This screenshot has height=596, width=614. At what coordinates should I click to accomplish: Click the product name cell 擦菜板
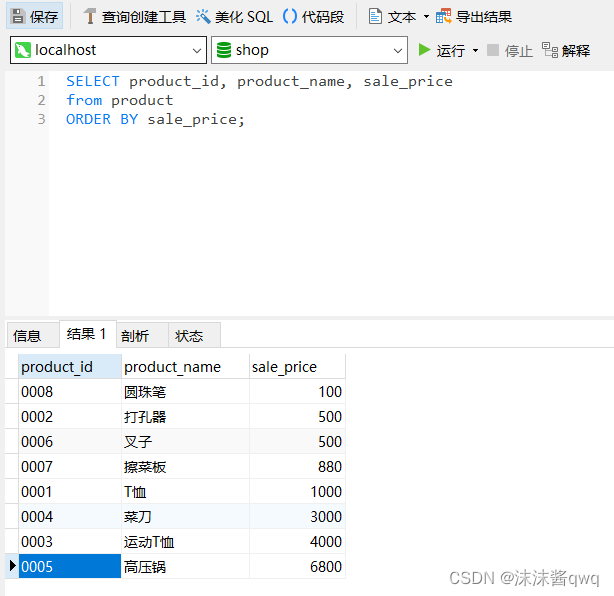[185, 467]
